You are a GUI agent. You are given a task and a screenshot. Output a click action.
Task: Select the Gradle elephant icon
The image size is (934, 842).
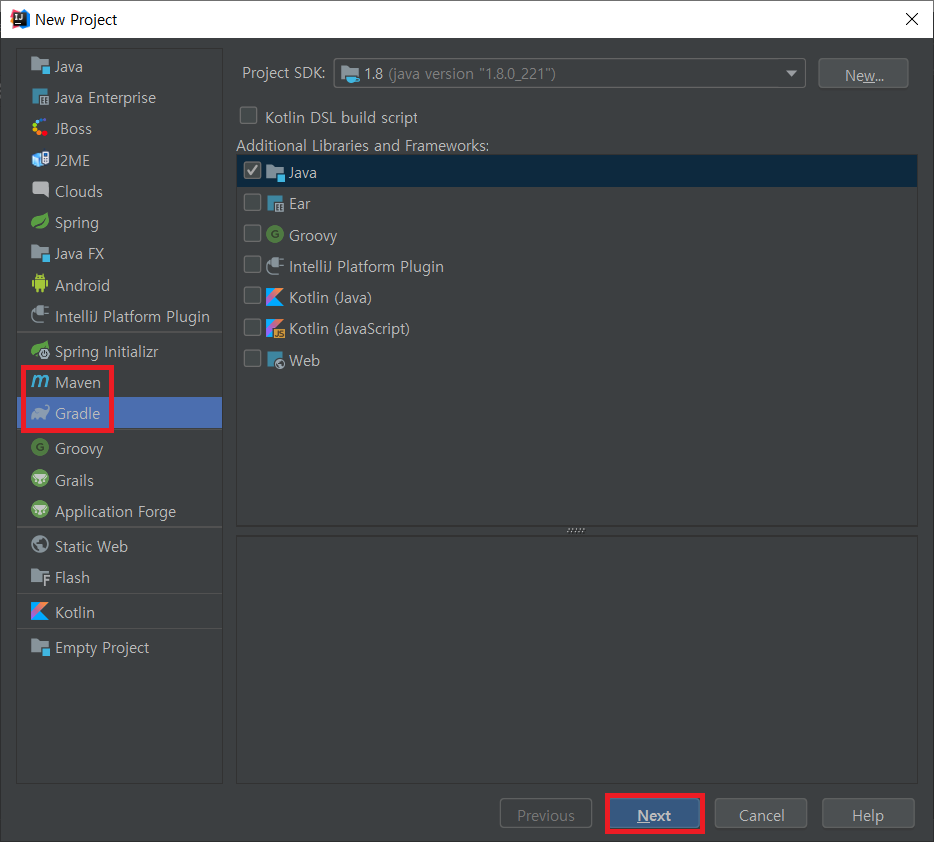point(40,413)
